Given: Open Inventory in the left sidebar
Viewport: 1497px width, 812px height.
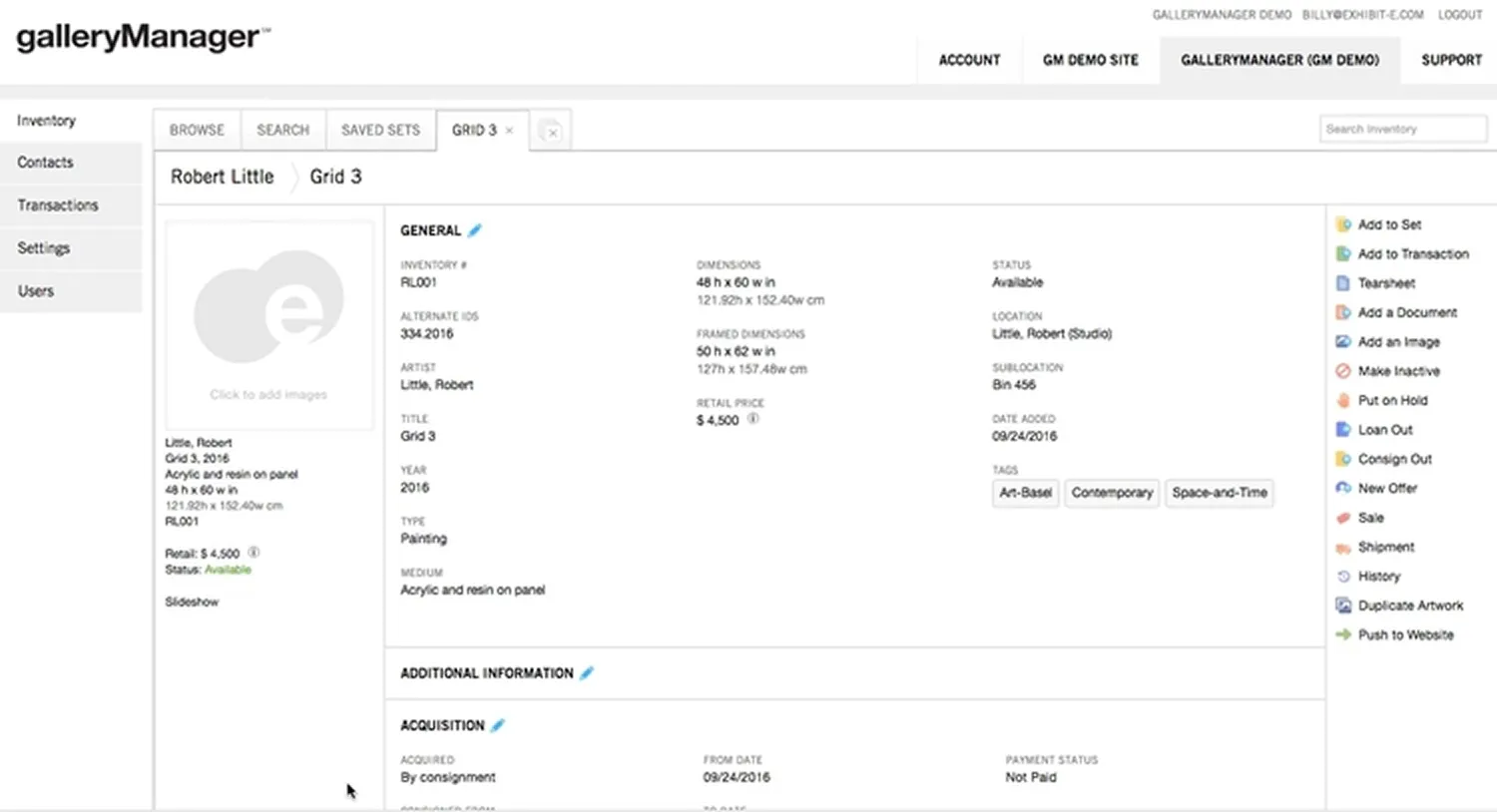Looking at the screenshot, I should [x=71, y=121].
